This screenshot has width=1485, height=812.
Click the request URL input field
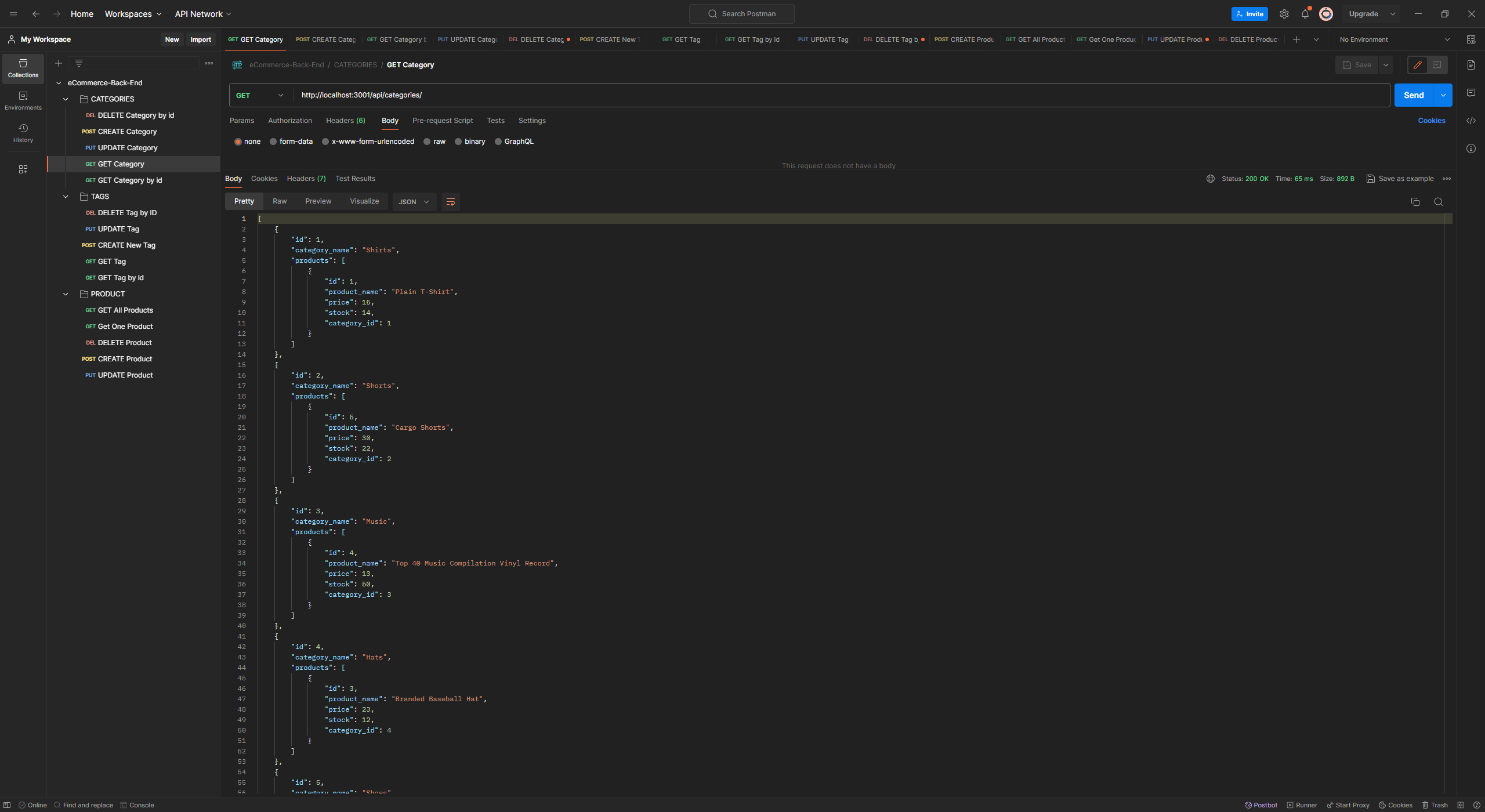click(841, 95)
